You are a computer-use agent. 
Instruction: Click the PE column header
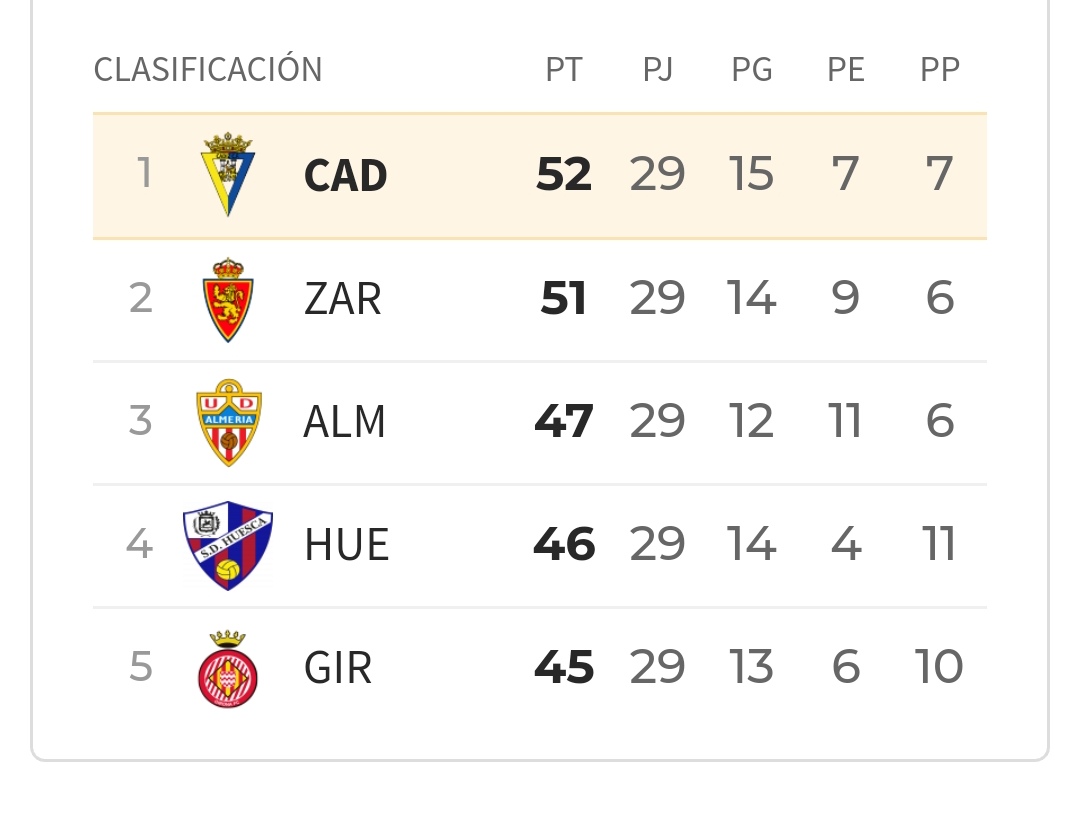846,70
